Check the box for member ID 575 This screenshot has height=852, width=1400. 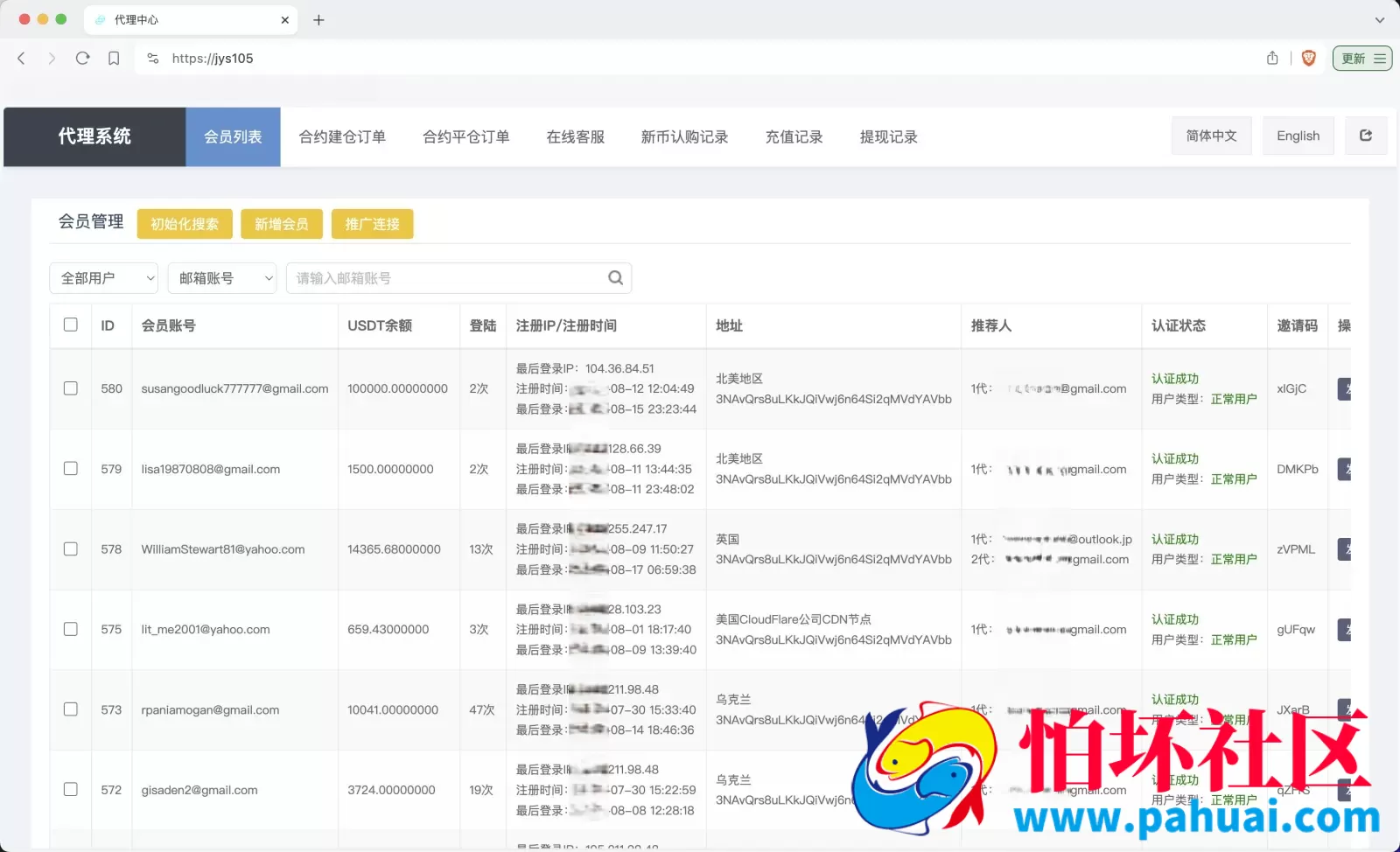tap(71, 629)
